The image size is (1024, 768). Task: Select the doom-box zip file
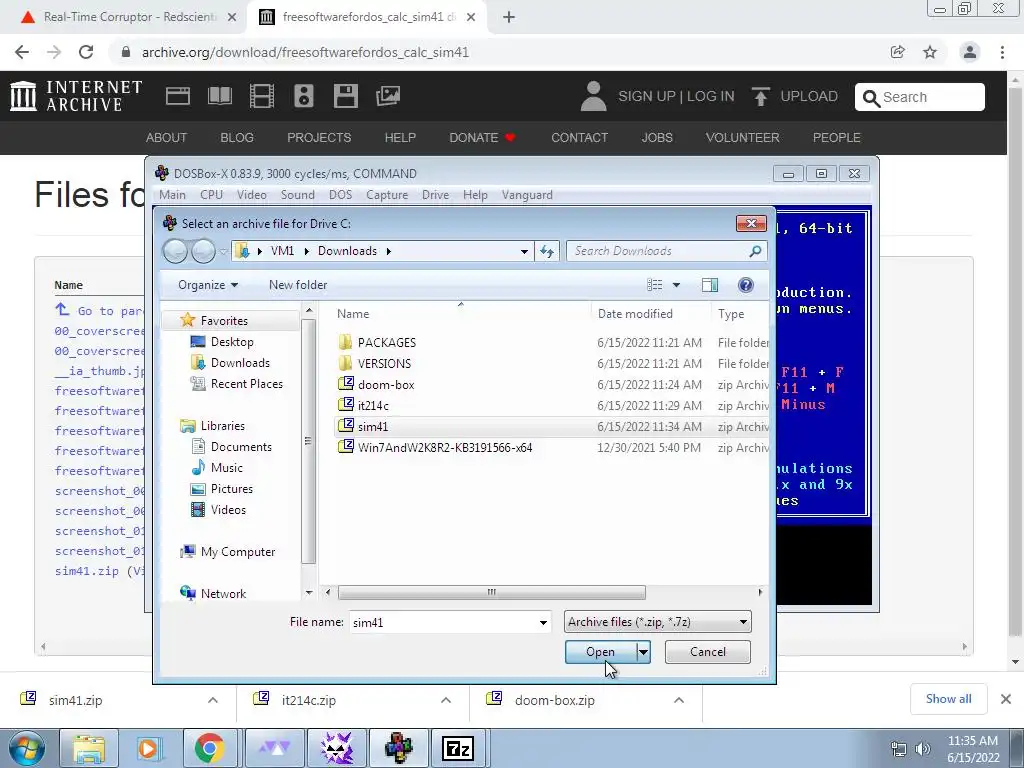coord(386,385)
